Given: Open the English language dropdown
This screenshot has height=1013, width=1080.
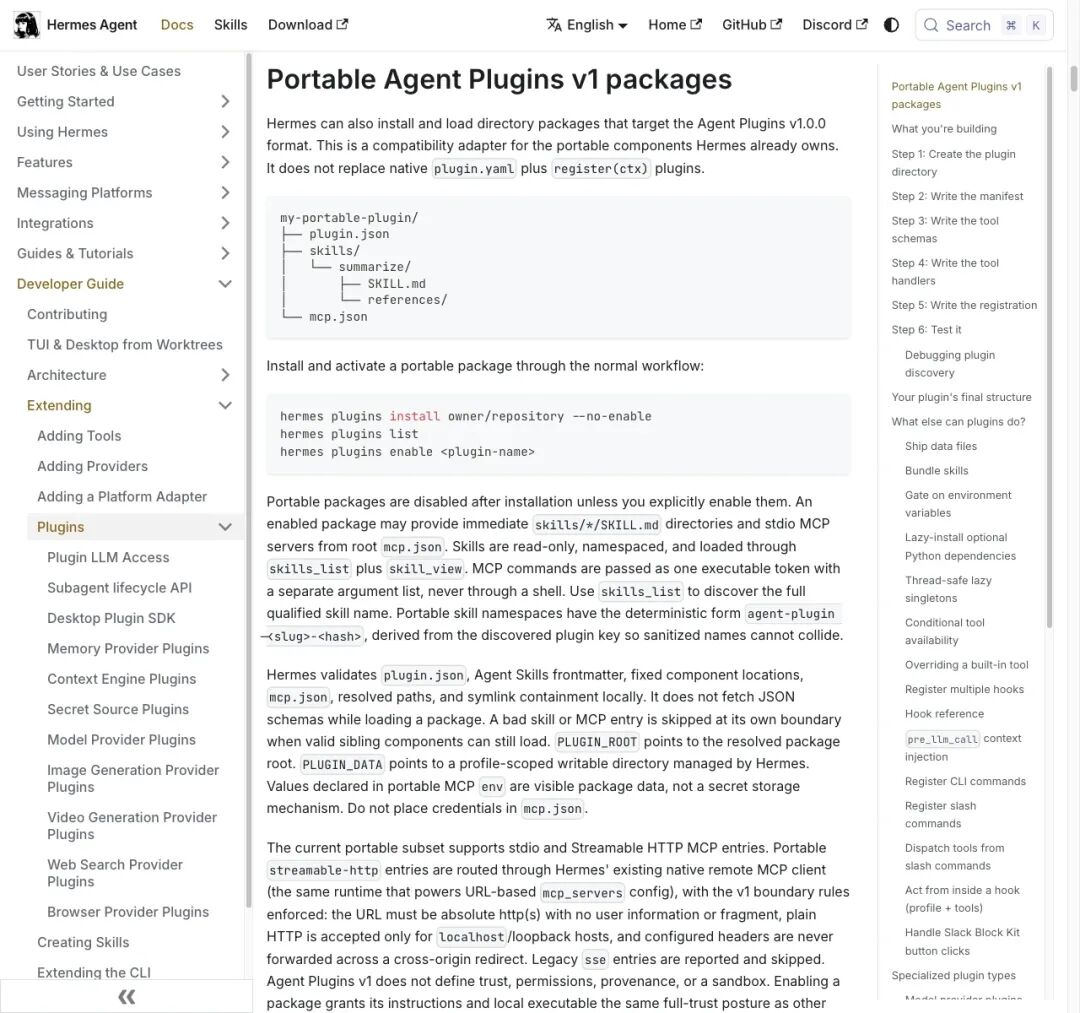Looking at the screenshot, I should 587,25.
